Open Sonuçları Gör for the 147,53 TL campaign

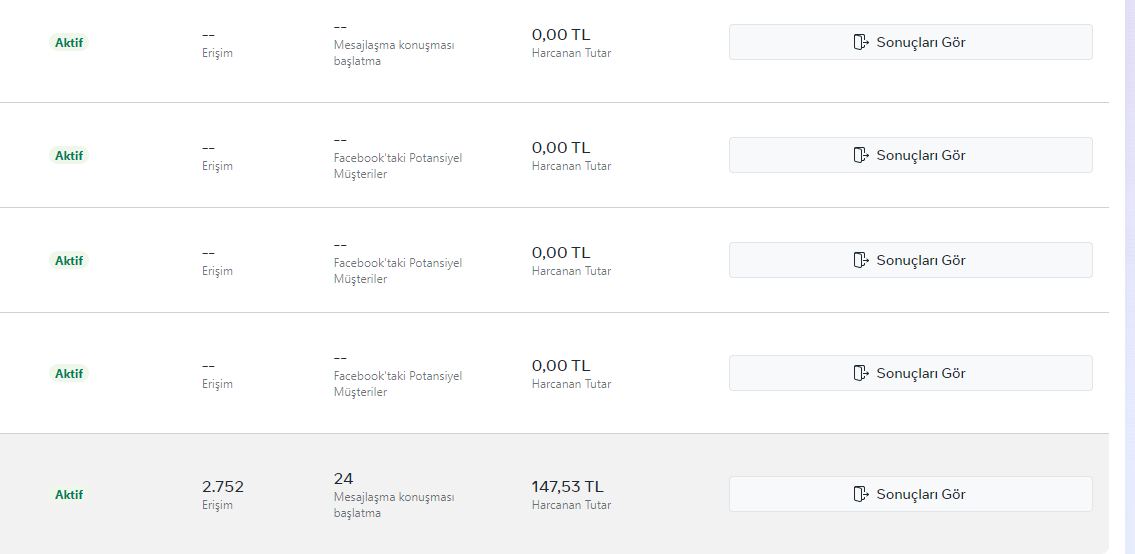point(911,494)
